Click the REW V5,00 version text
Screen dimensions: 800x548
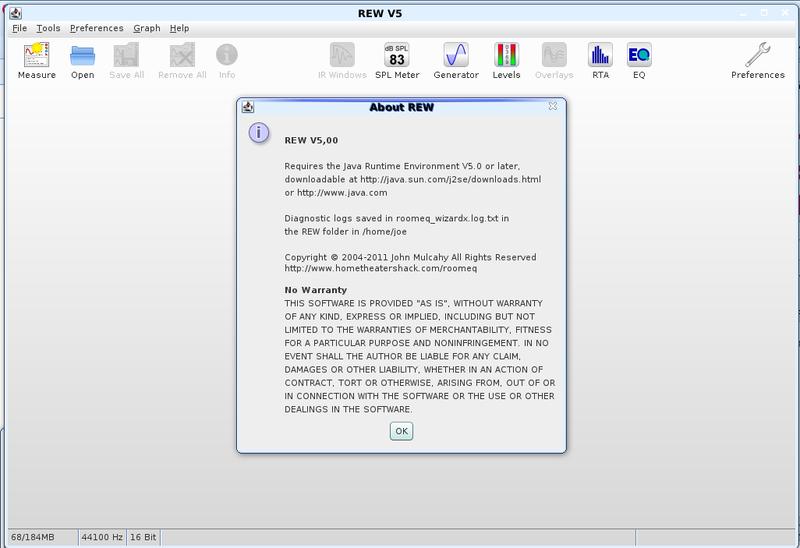pos(311,140)
